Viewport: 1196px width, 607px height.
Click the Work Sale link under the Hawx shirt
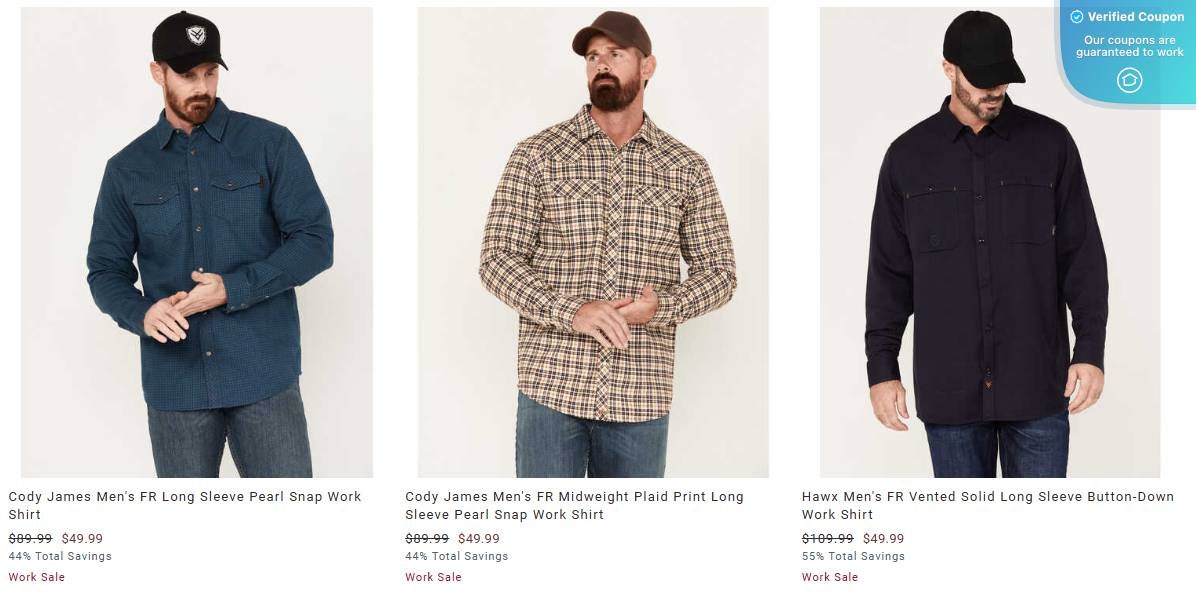pos(830,577)
